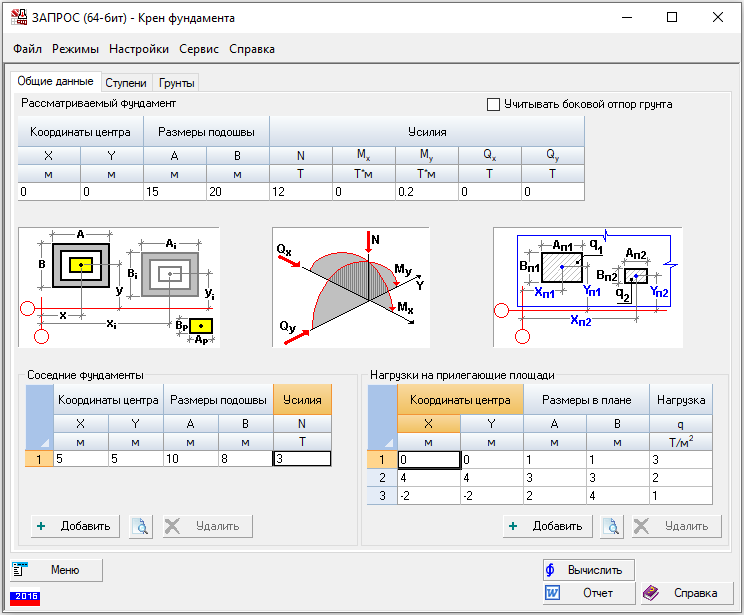Screen dimensions: 744x615
Task: Add a row to Соседние фундаменты table
Action: coord(76,526)
